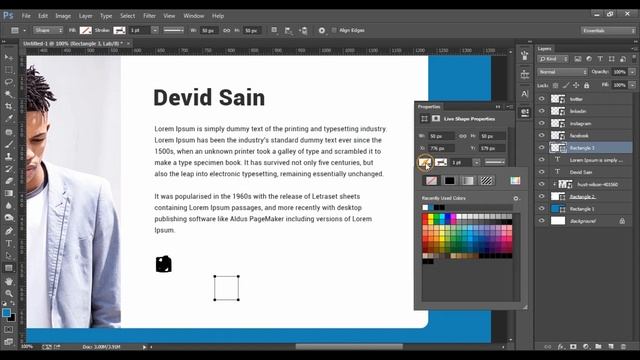This screenshot has width=640, height=360.
Task: Hide the facebook layer
Action: [542, 136]
